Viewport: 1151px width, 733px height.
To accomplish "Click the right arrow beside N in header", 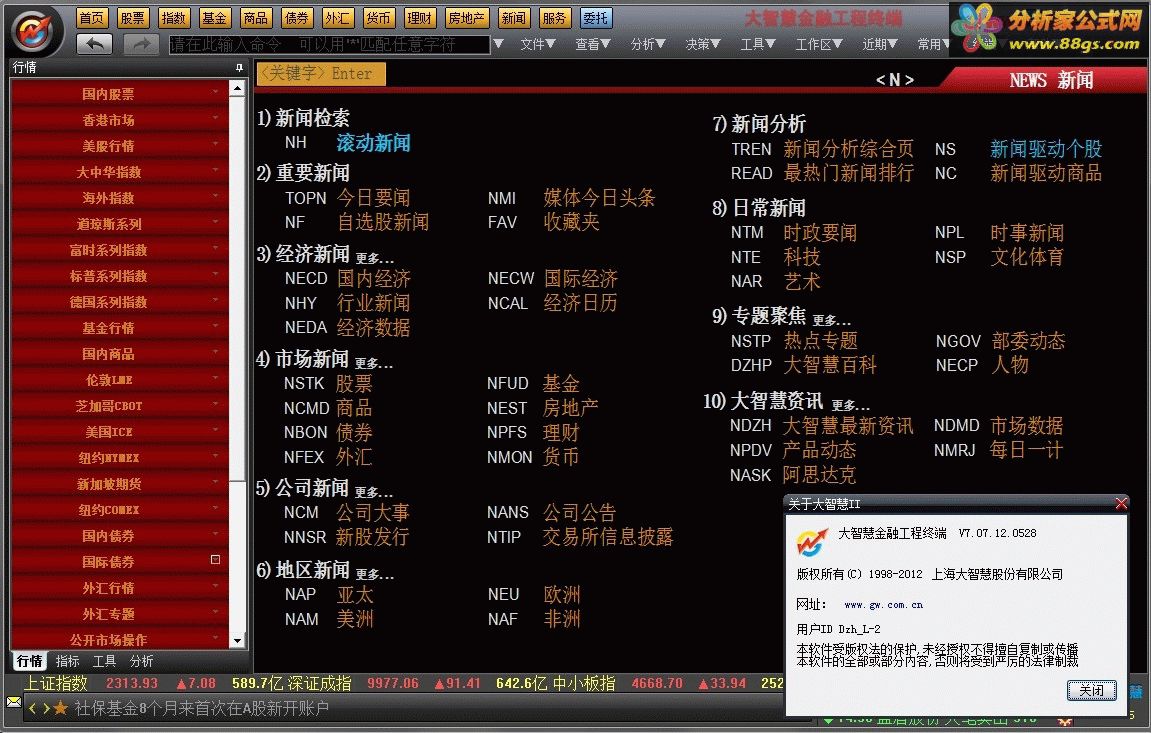I will 909,80.
